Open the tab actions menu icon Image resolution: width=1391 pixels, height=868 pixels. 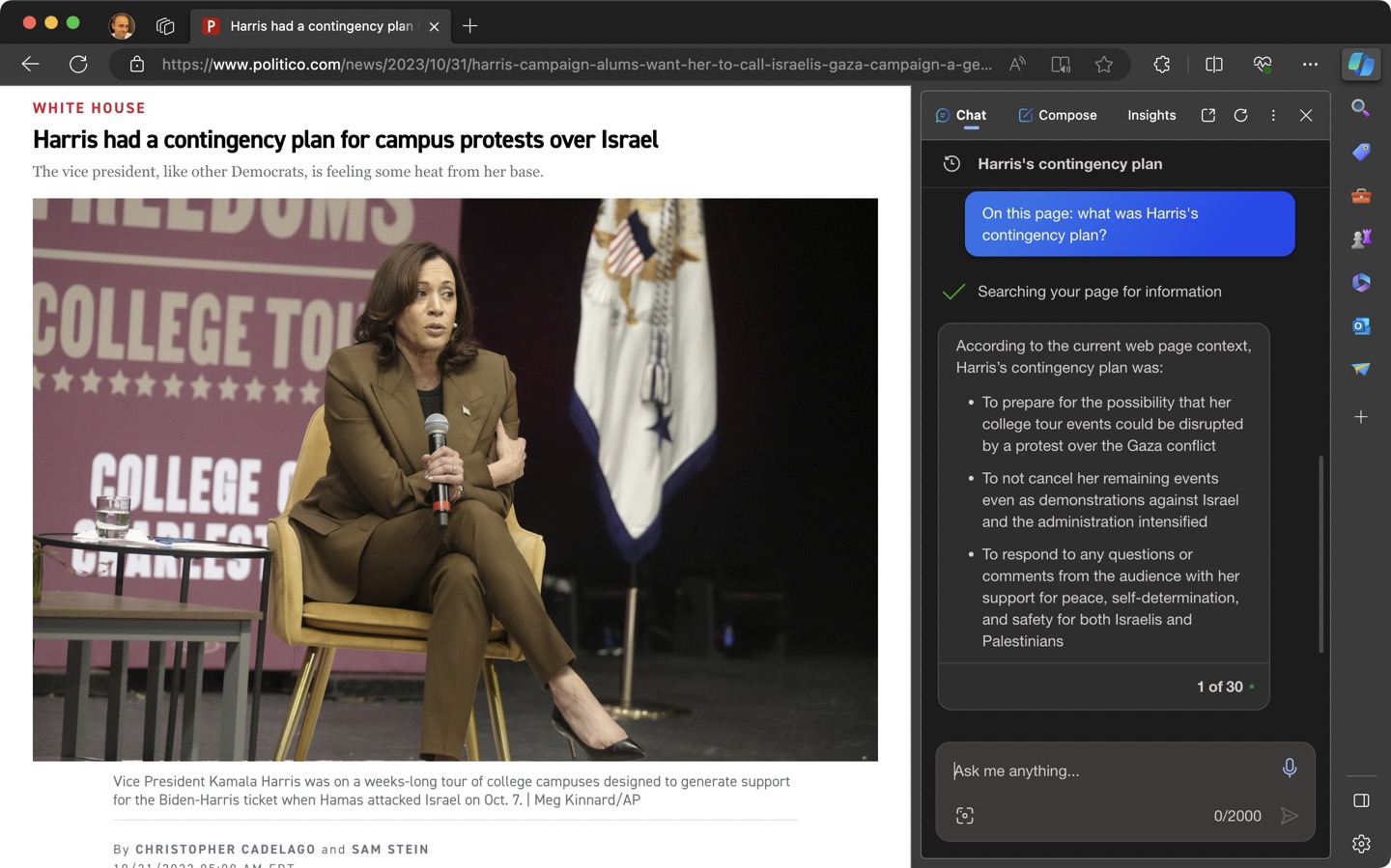pyautogui.click(x=165, y=26)
